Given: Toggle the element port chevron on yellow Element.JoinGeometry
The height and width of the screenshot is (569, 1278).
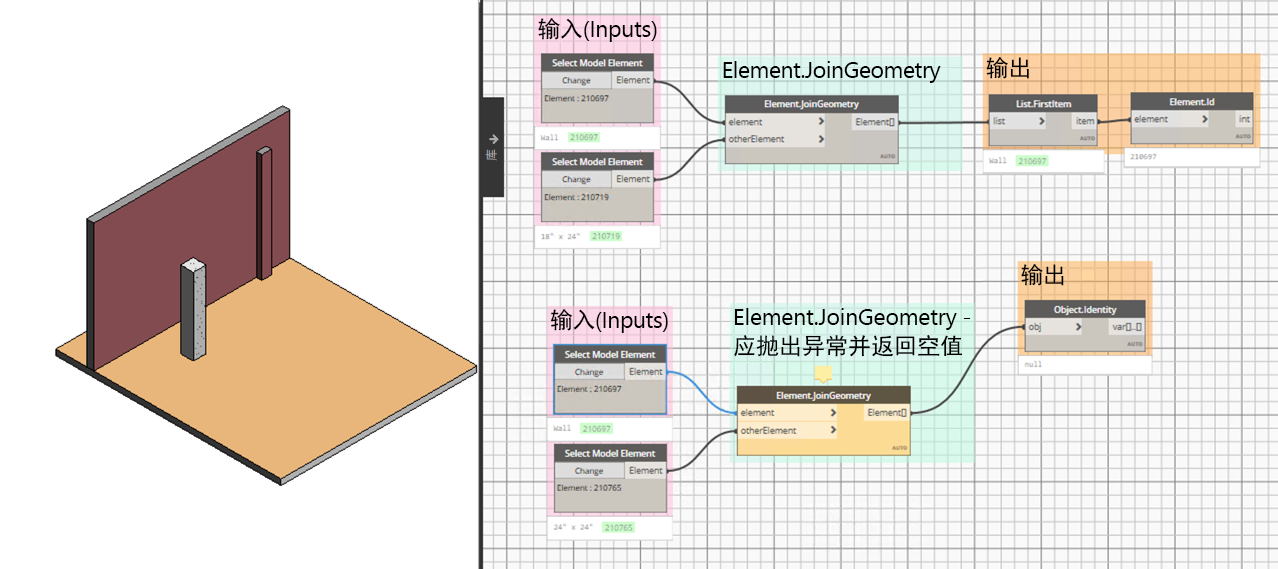Looking at the screenshot, I should point(833,413).
